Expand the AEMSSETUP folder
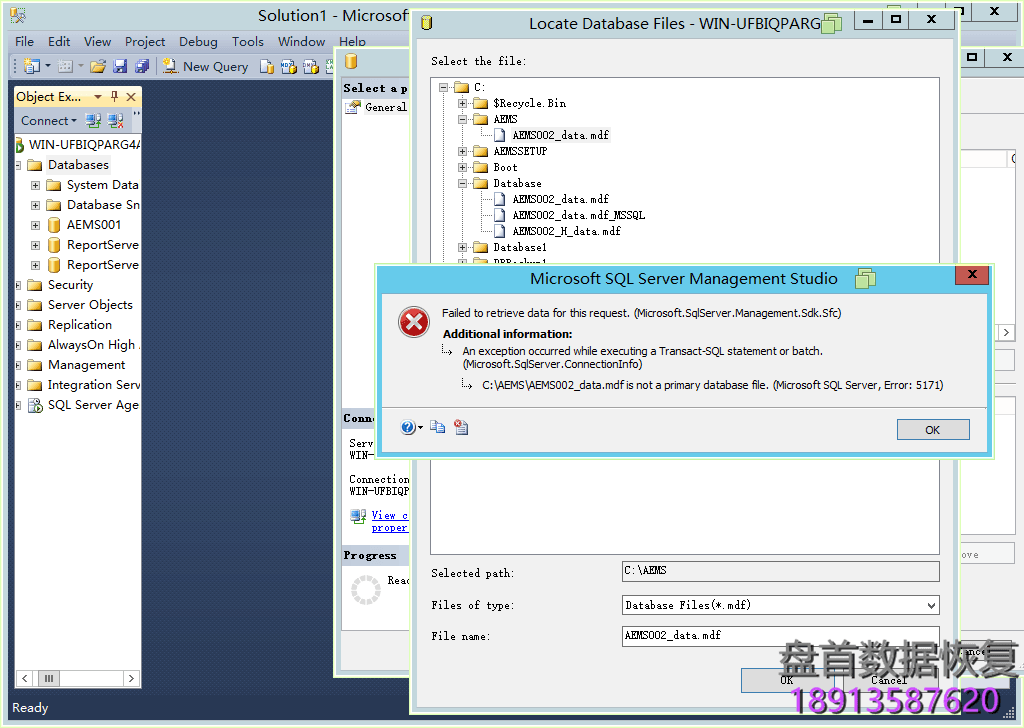The width and height of the screenshot is (1024, 728). (462, 151)
